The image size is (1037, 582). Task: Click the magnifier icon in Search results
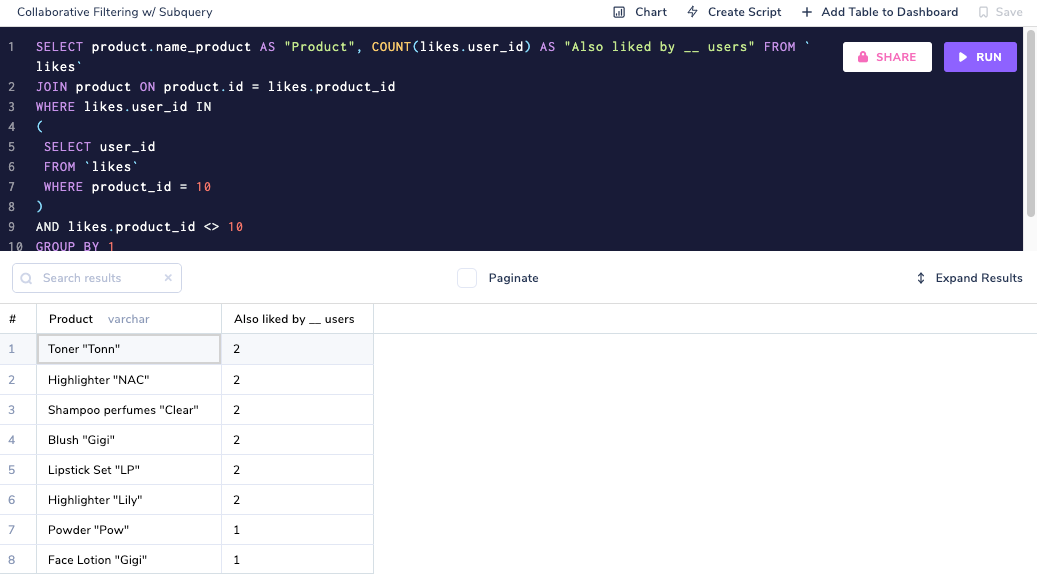(26, 278)
